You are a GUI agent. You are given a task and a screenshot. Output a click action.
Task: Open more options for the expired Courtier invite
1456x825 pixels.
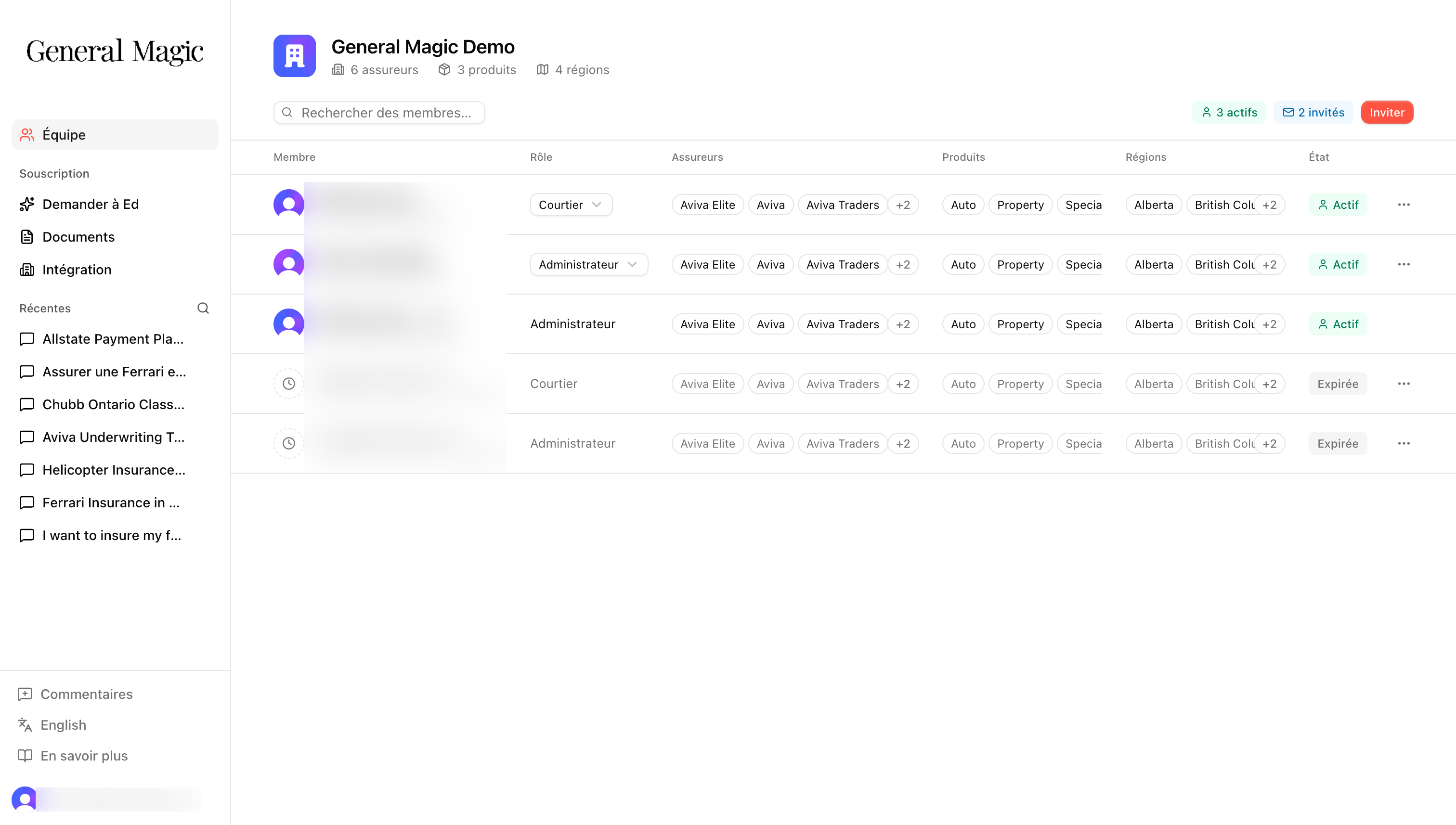tap(1404, 384)
